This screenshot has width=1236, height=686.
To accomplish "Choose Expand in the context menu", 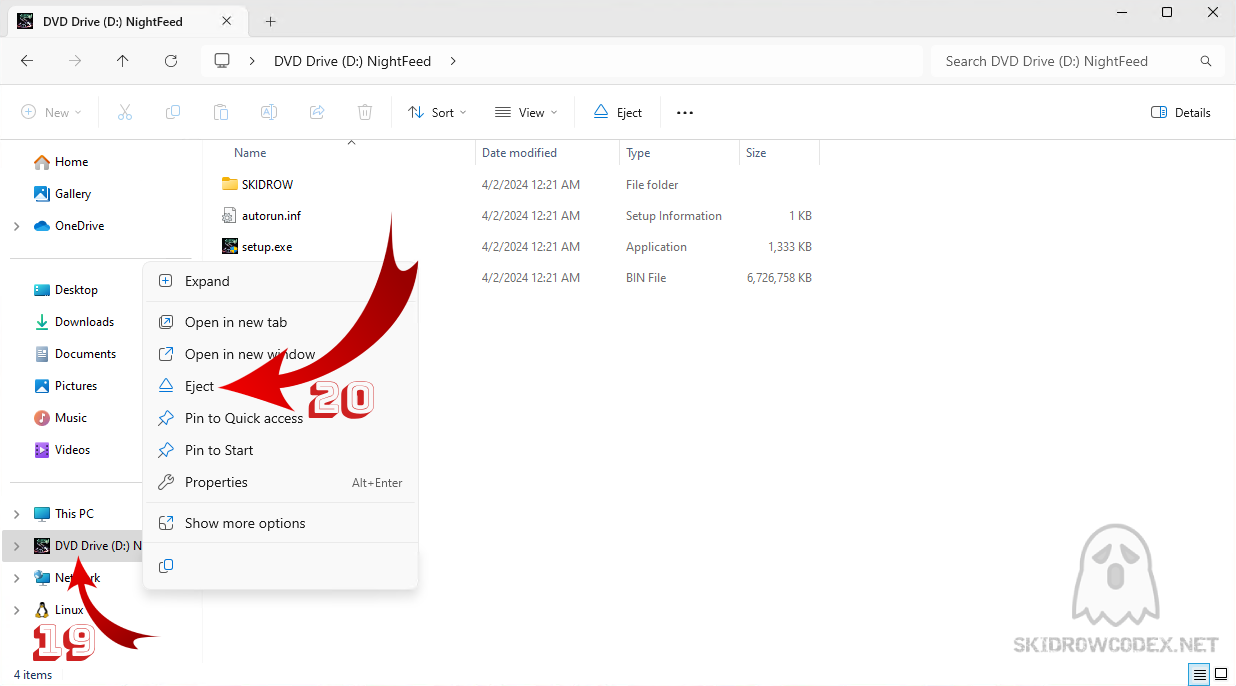I will [280, 281].
